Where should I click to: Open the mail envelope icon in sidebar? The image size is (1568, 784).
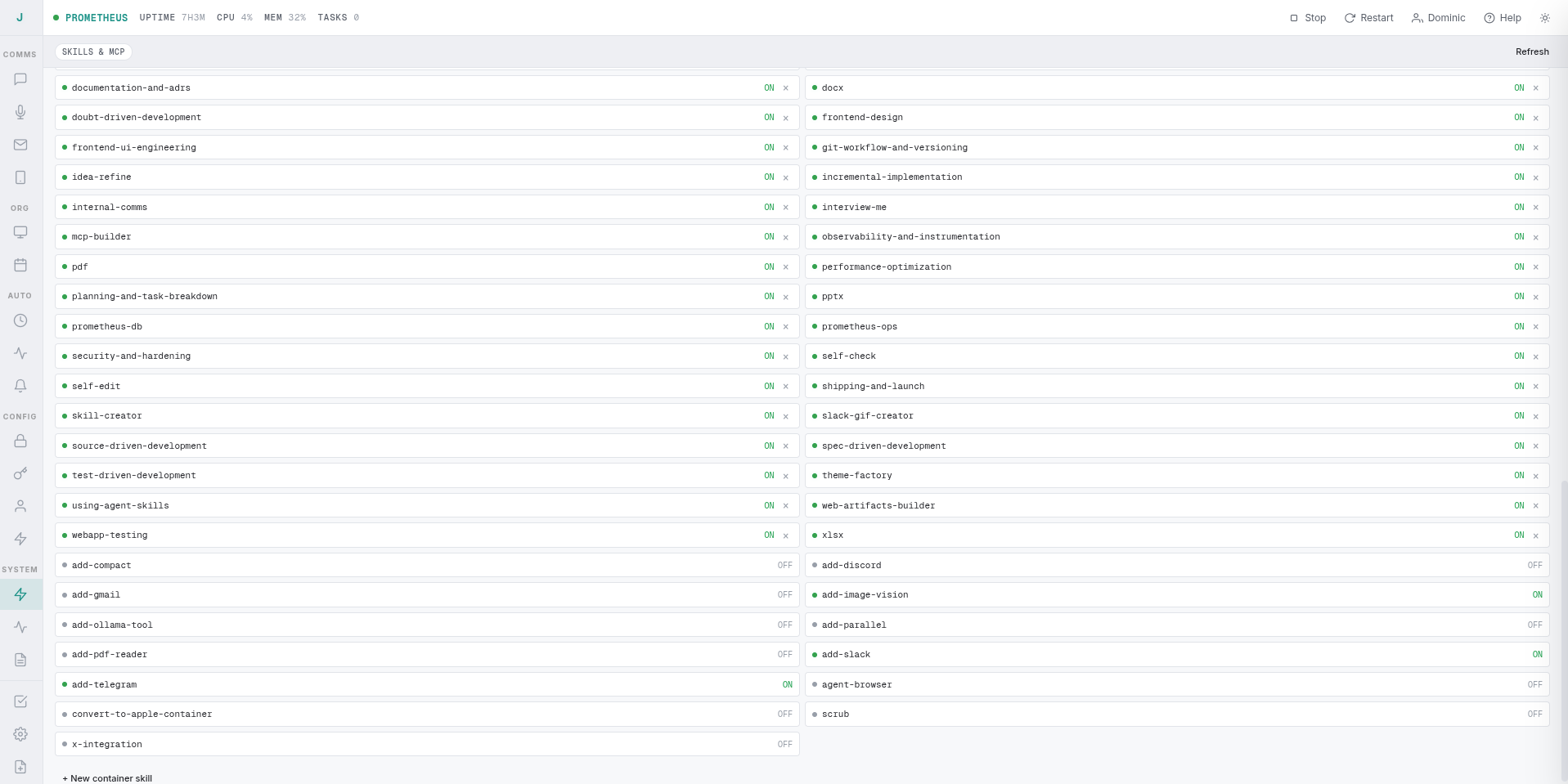coord(20,145)
